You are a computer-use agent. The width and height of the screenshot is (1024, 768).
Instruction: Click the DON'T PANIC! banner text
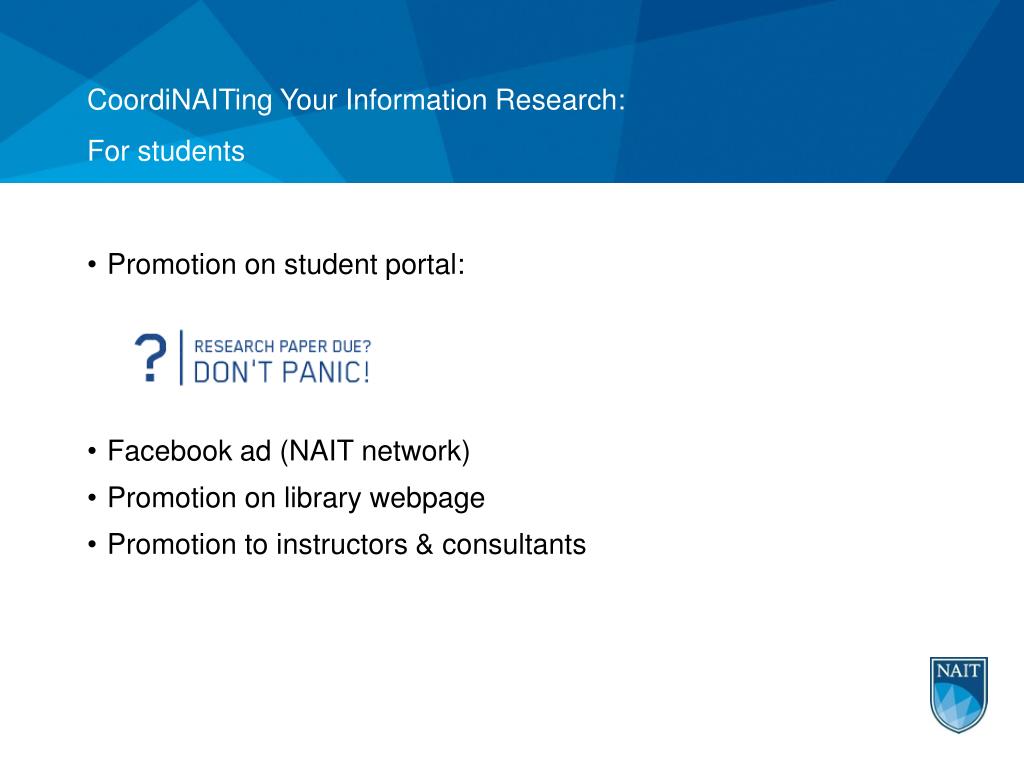[x=282, y=372]
